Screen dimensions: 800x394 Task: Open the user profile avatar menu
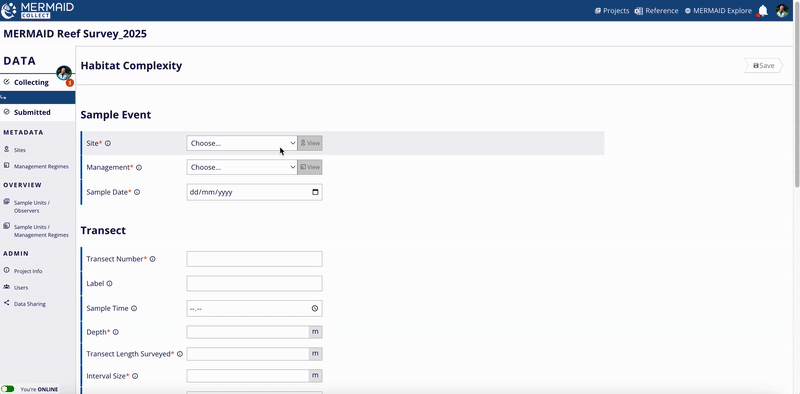click(782, 11)
